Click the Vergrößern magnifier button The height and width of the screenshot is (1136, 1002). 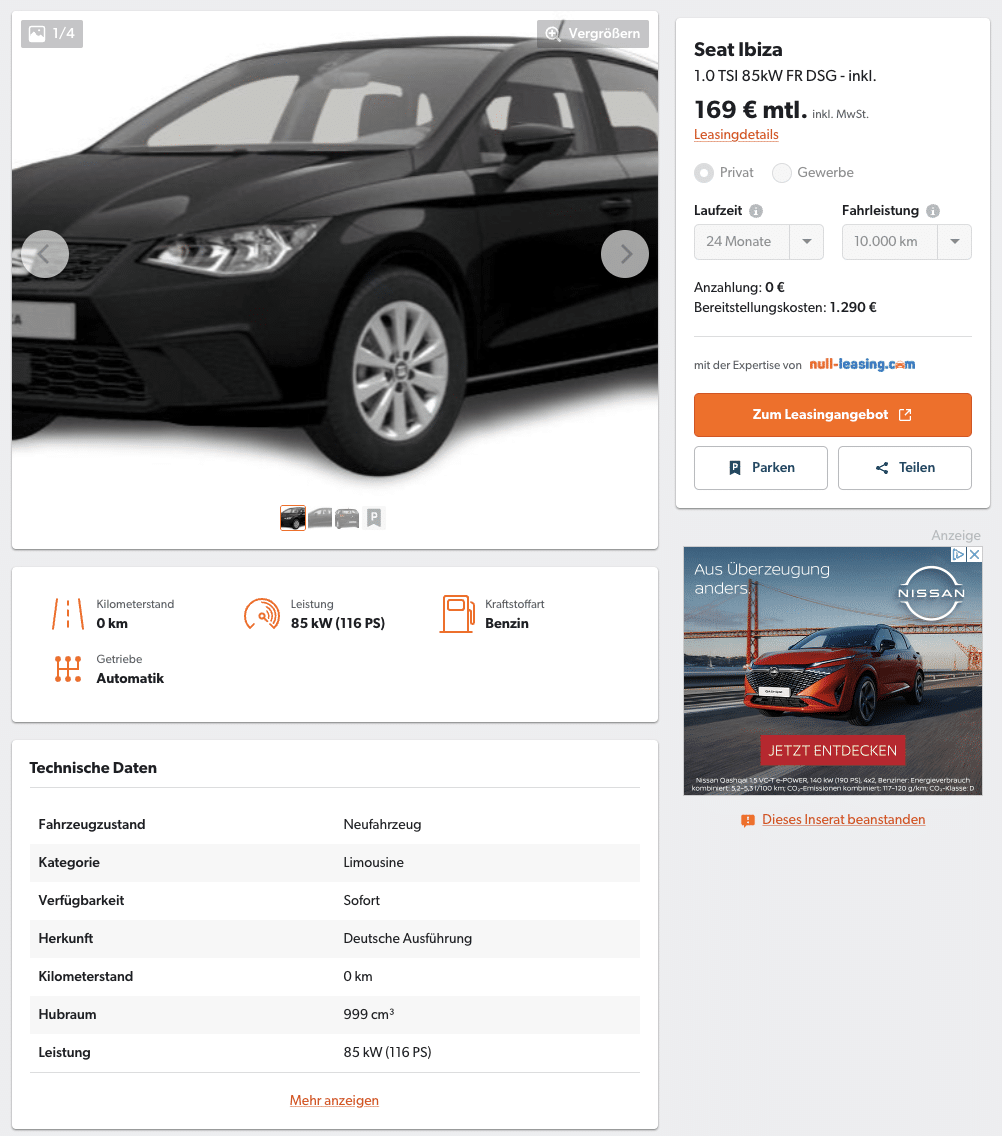593,33
